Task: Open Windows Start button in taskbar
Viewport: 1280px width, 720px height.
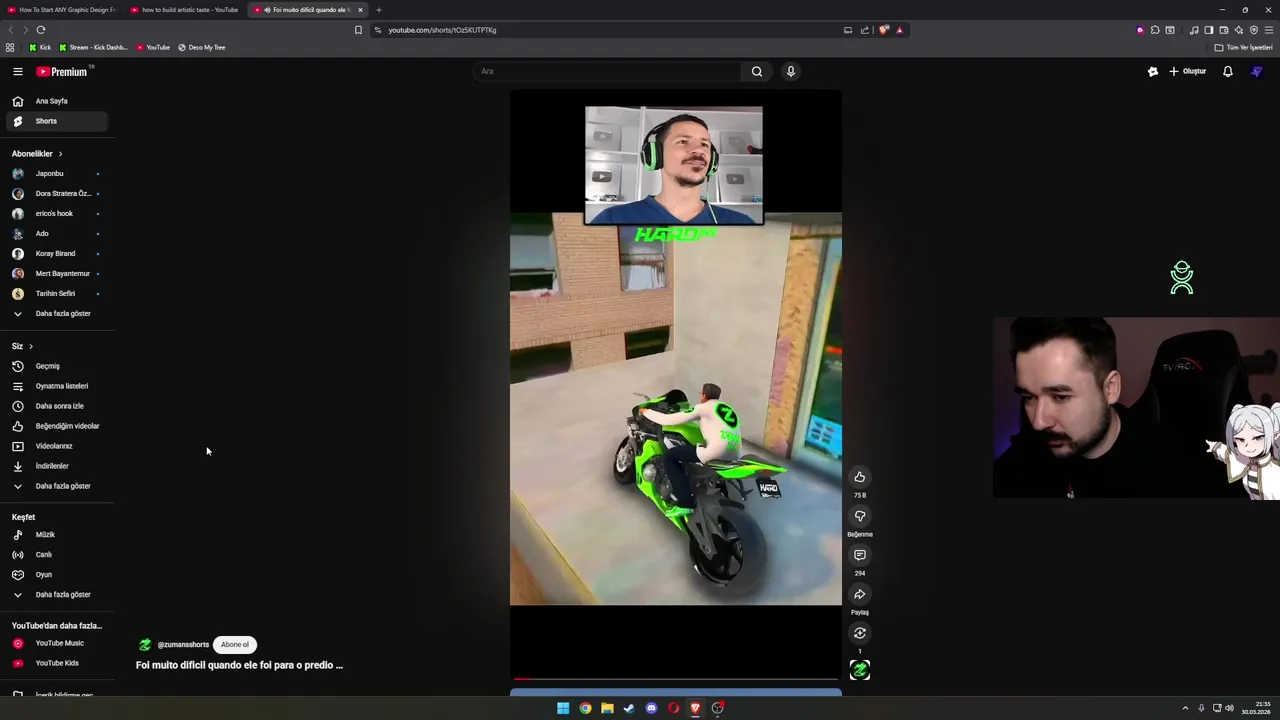Action: point(563,708)
